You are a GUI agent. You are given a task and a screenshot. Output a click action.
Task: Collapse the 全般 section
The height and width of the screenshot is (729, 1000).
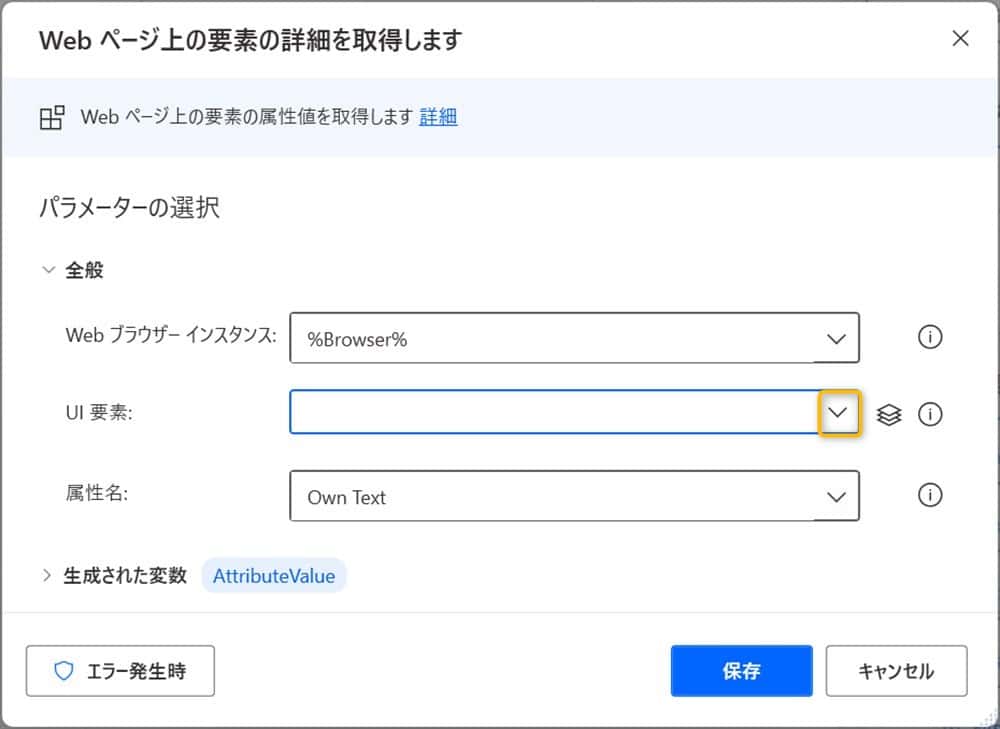coord(48,270)
